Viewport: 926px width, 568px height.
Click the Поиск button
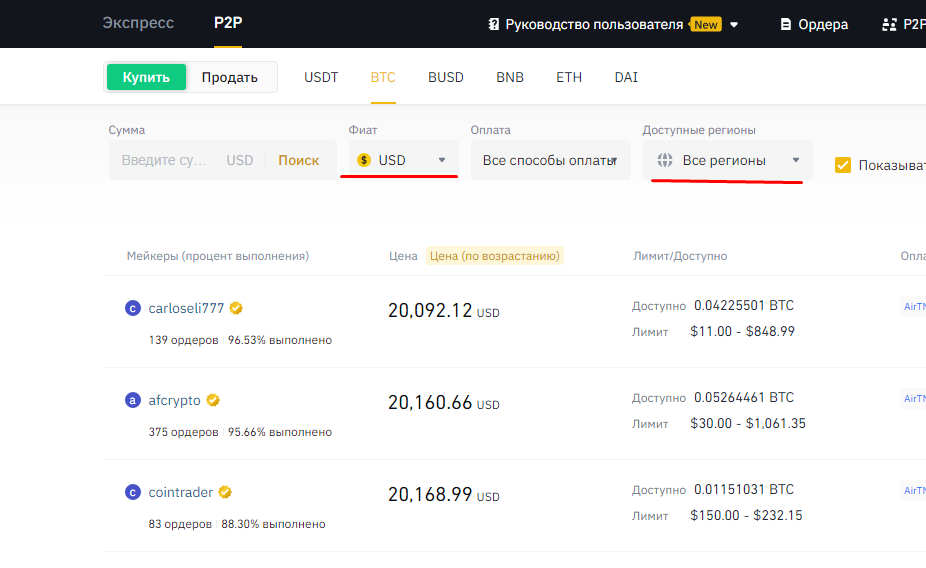298,160
